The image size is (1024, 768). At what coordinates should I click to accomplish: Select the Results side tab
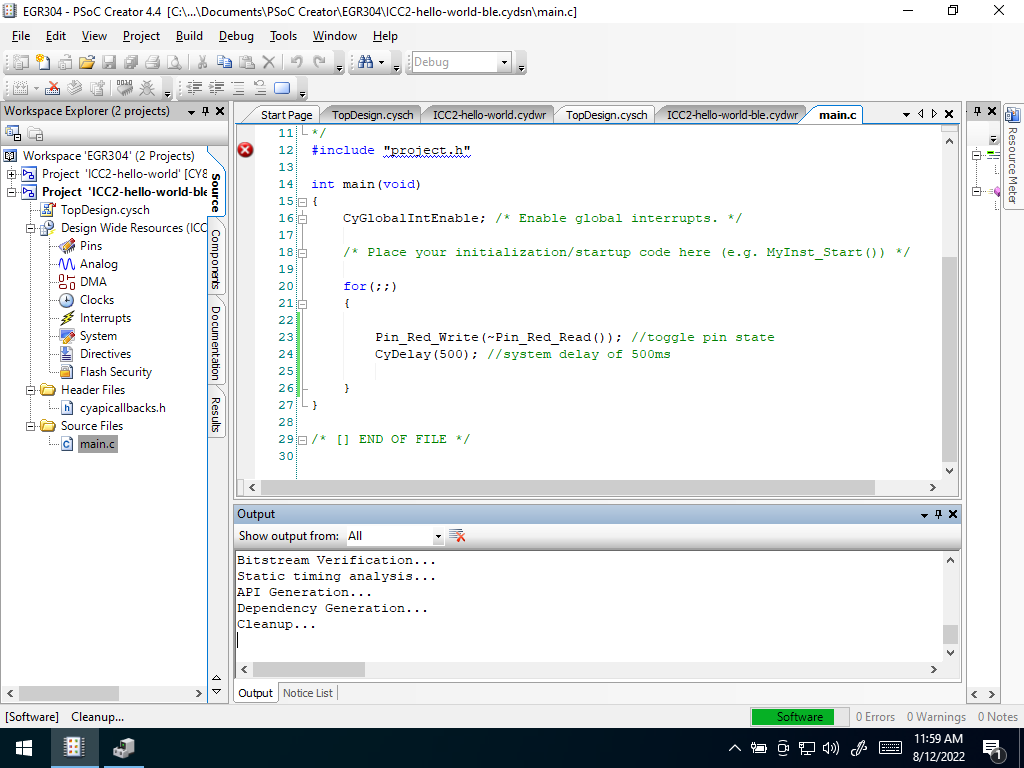(x=216, y=415)
